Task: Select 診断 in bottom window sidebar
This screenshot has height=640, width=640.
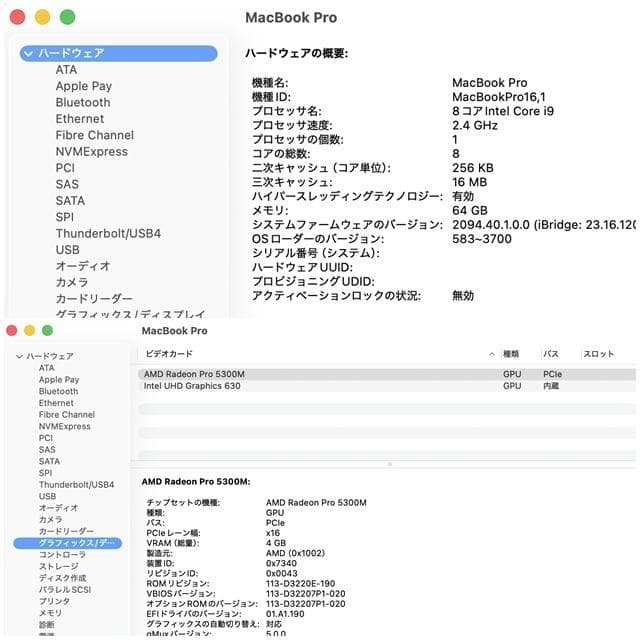Action: [x=47, y=625]
